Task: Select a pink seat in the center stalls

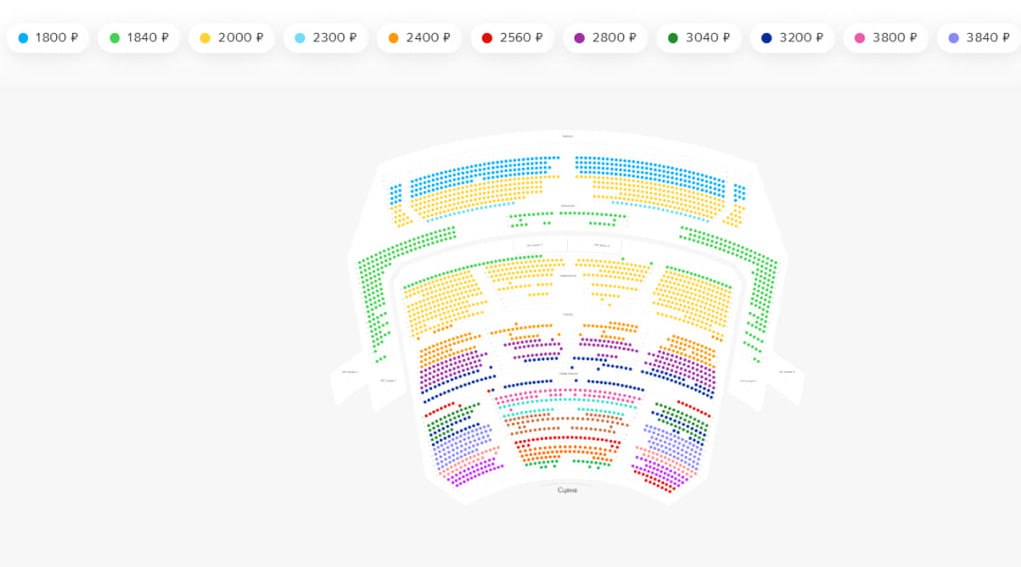Action: (x=560, y=393)
